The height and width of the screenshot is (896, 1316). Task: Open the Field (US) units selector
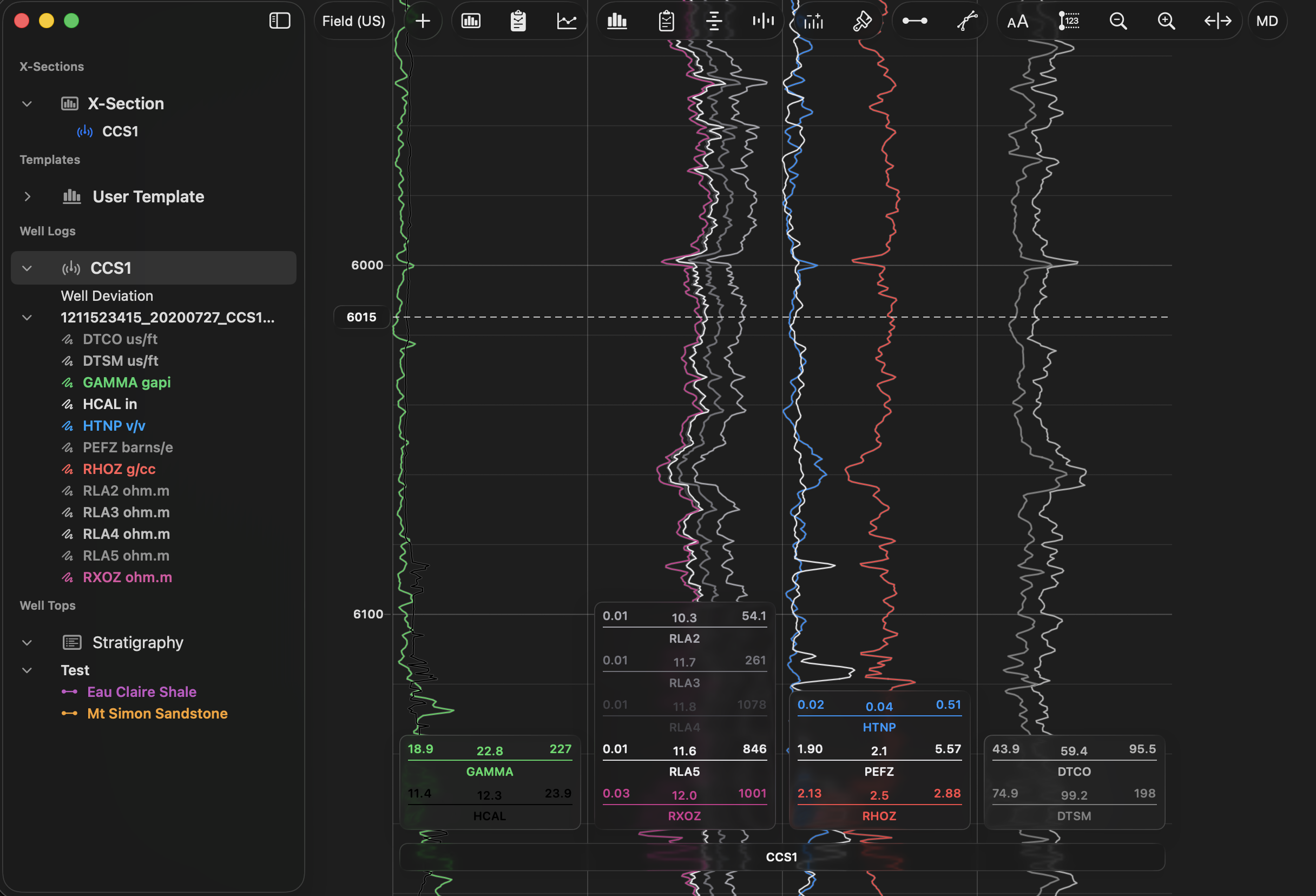353,21
